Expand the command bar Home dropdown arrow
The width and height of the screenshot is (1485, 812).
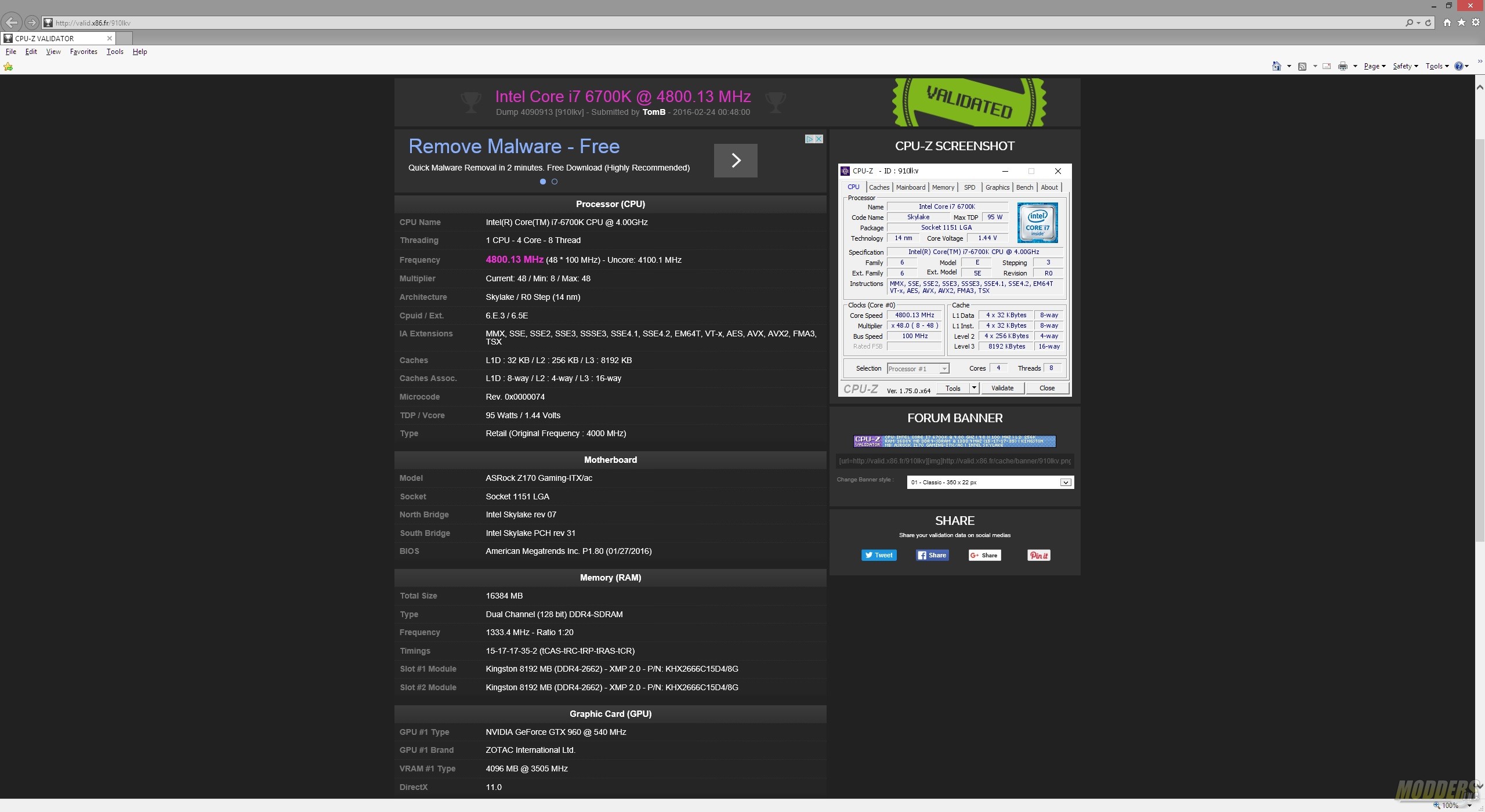1289,66
